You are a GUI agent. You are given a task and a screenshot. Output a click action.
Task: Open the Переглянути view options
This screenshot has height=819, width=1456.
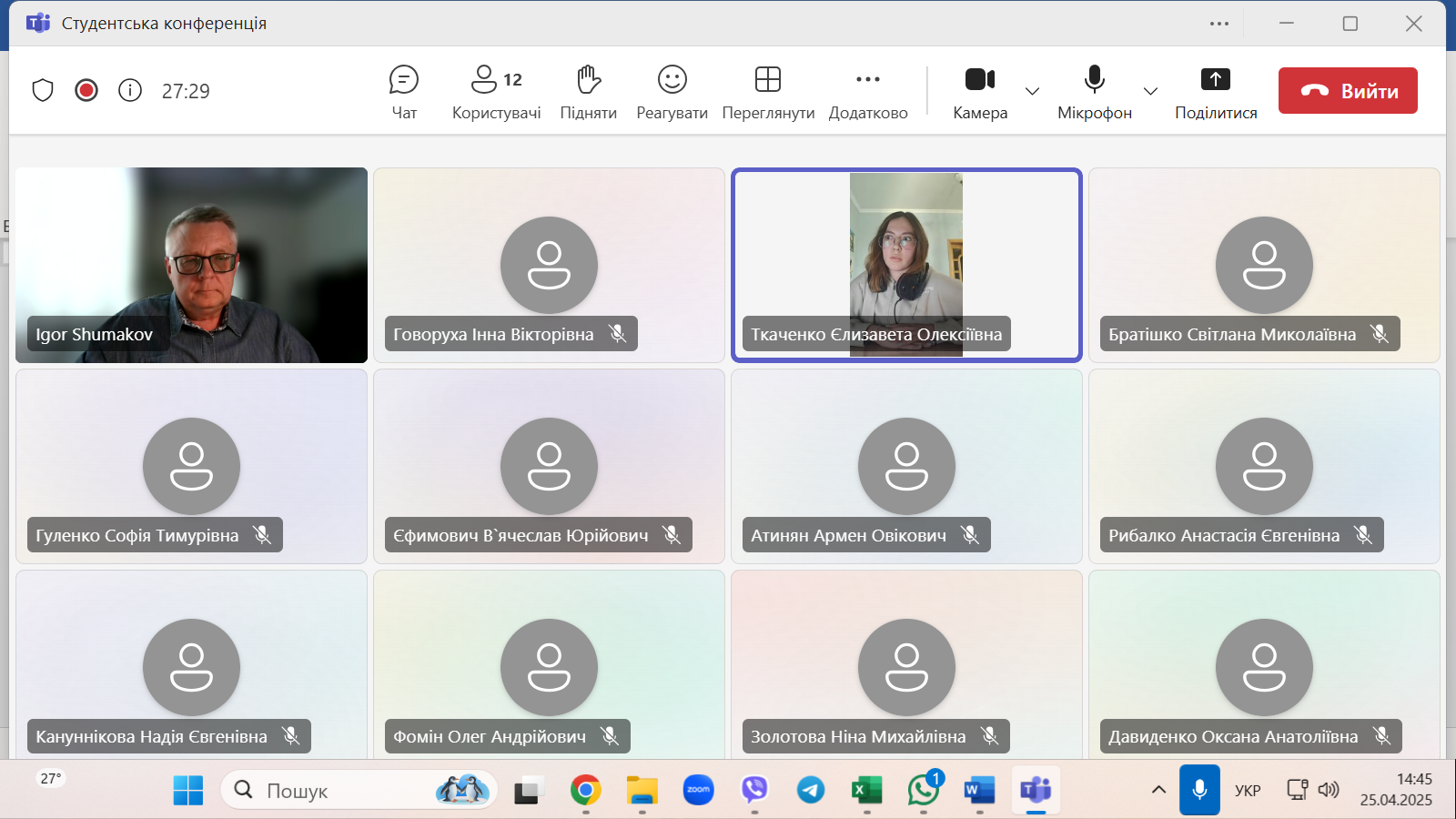coord(768,92)
